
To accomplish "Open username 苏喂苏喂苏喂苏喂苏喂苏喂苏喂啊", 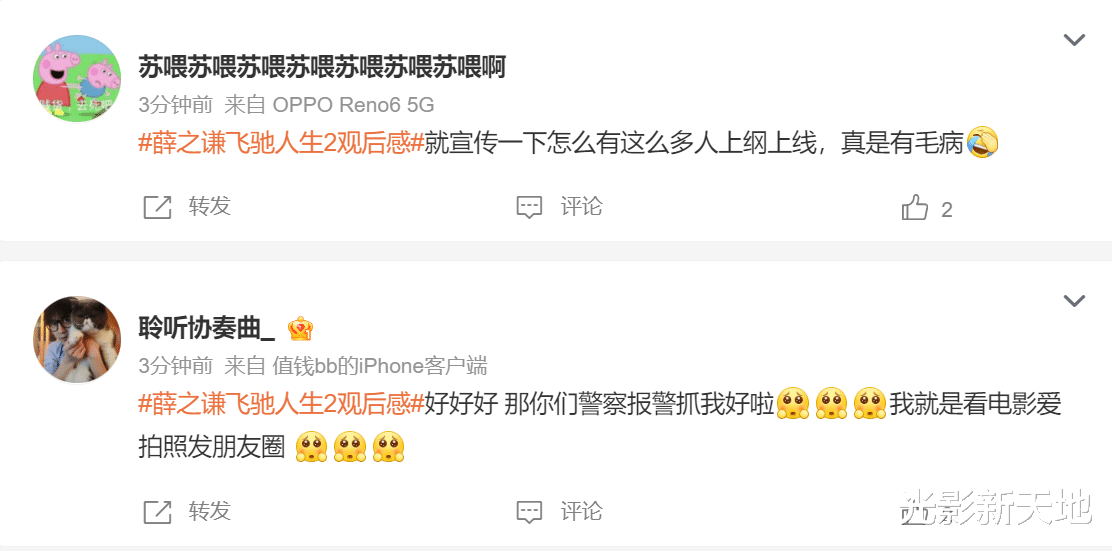I will pos(321,67).
